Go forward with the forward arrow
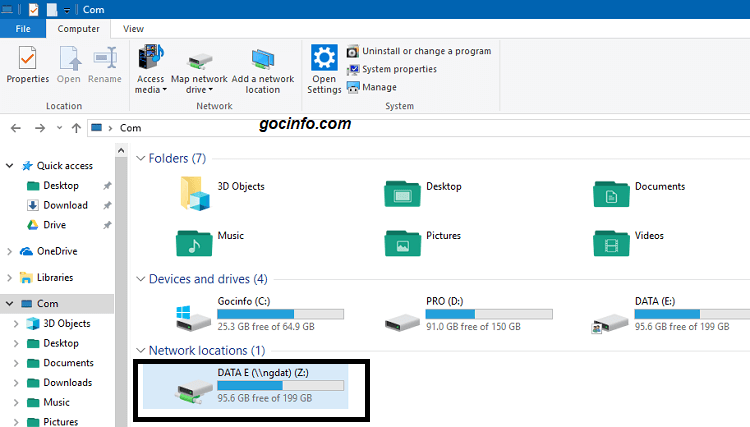750x427 pixels. (40, 128)
